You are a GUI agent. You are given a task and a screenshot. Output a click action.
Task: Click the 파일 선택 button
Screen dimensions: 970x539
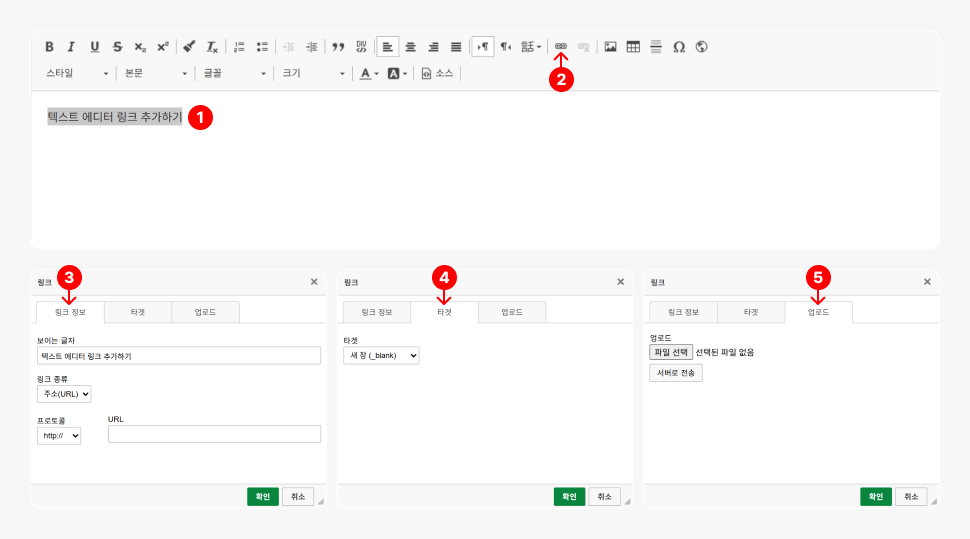pyautogui.click(x=670, y=352)
